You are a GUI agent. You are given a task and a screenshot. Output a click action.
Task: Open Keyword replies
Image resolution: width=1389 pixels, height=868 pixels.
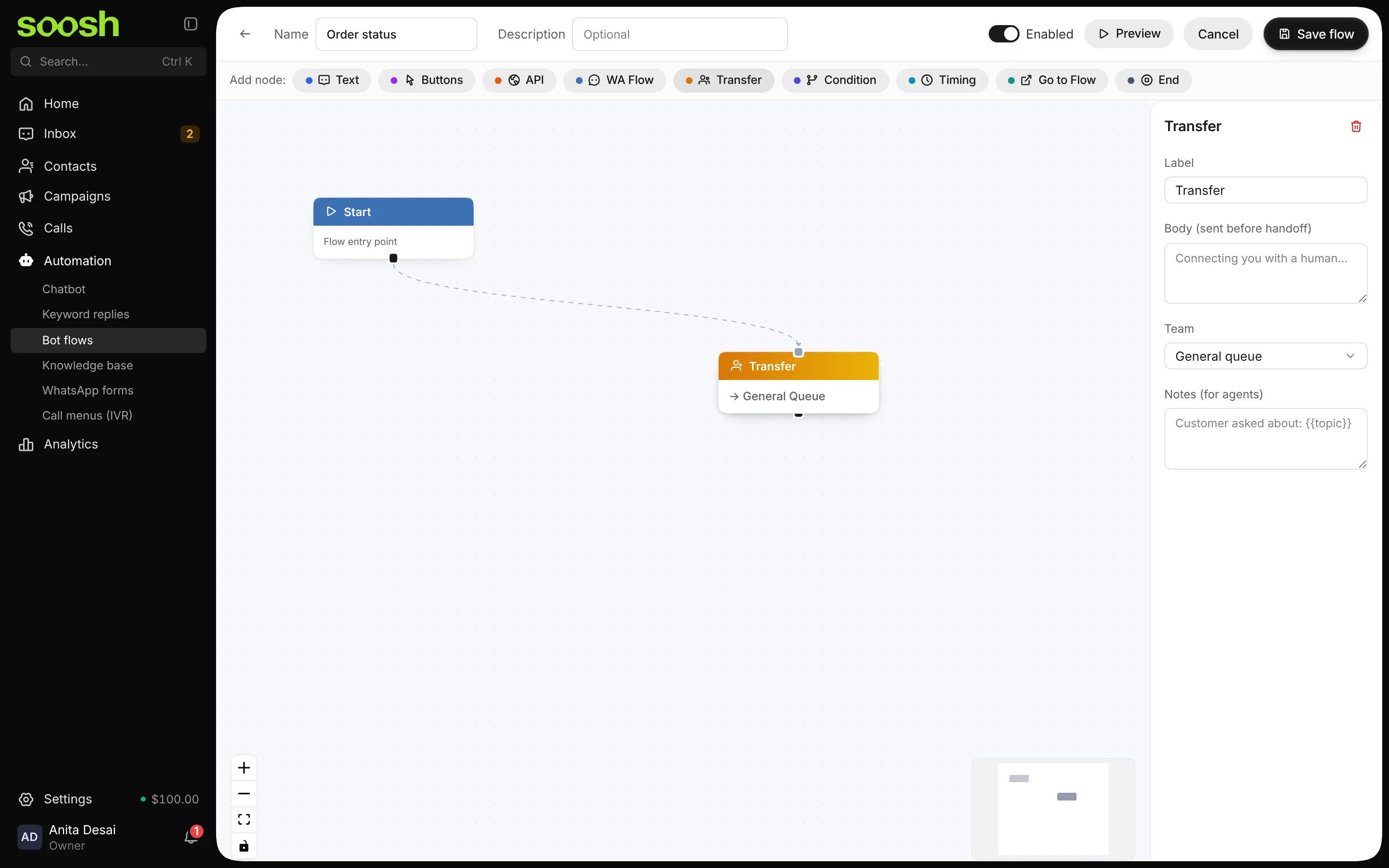(85, 314)
